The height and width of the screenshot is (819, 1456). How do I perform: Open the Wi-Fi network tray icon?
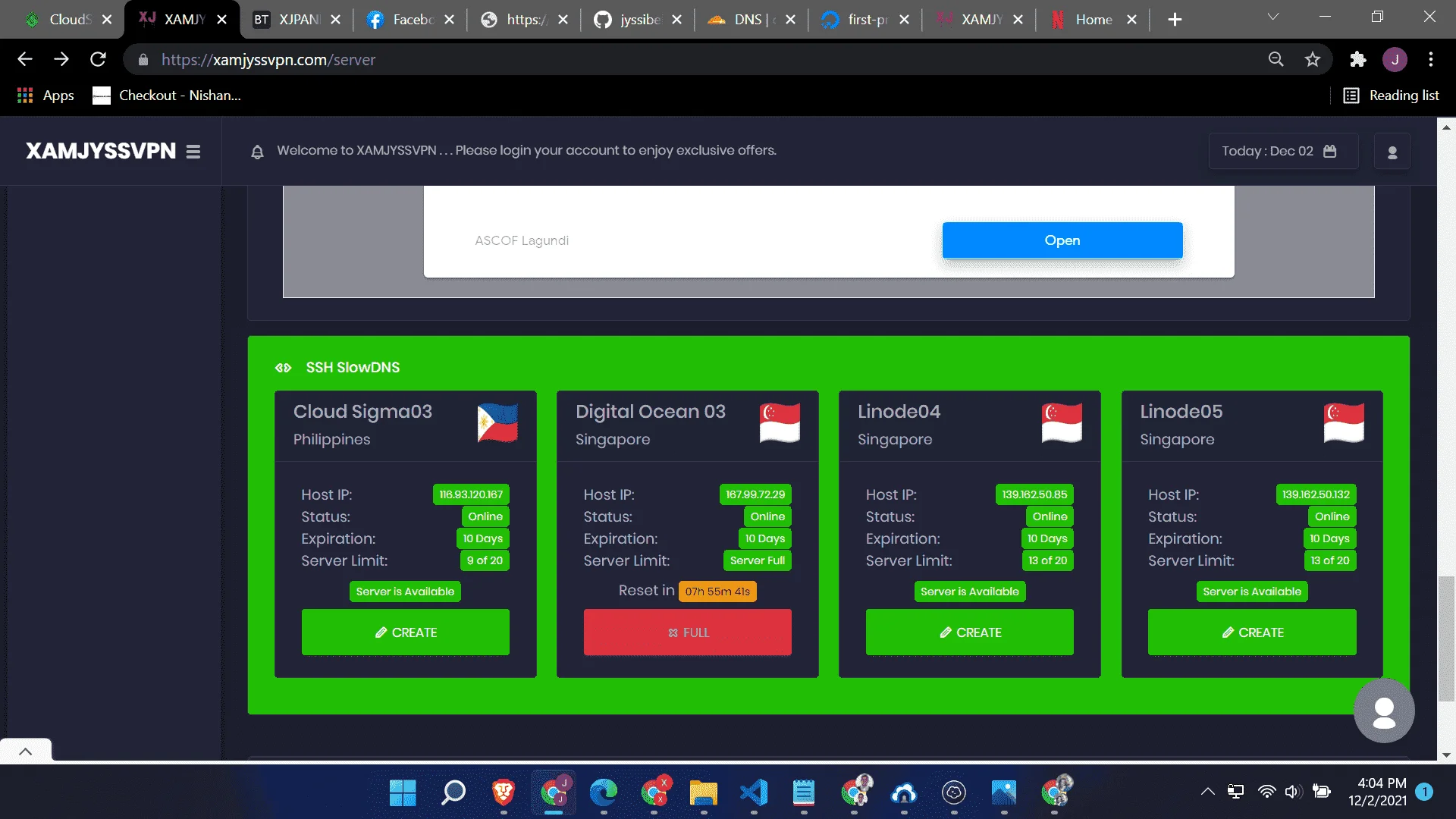(1266, 792)
